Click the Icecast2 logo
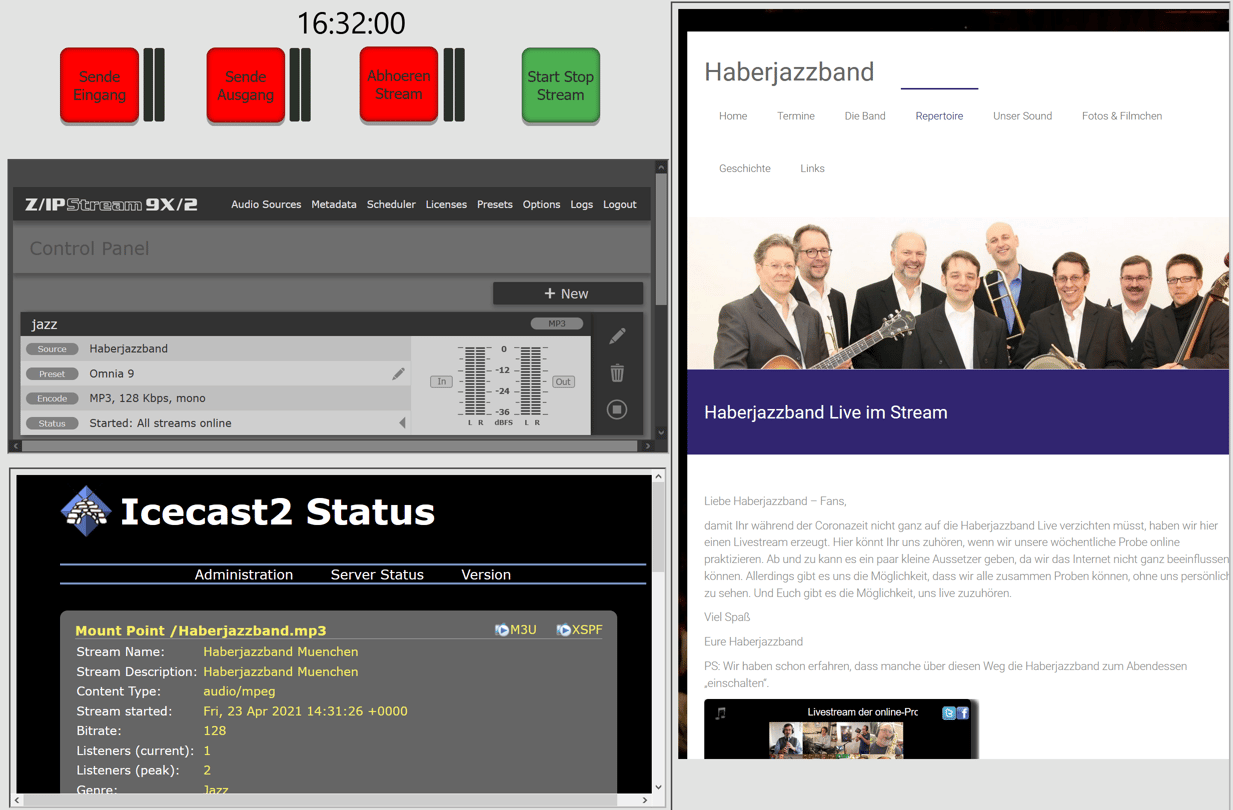Image resolution: width=1233 pixels, height=810 pixels. pyautogui.click(x=88, y=510)
